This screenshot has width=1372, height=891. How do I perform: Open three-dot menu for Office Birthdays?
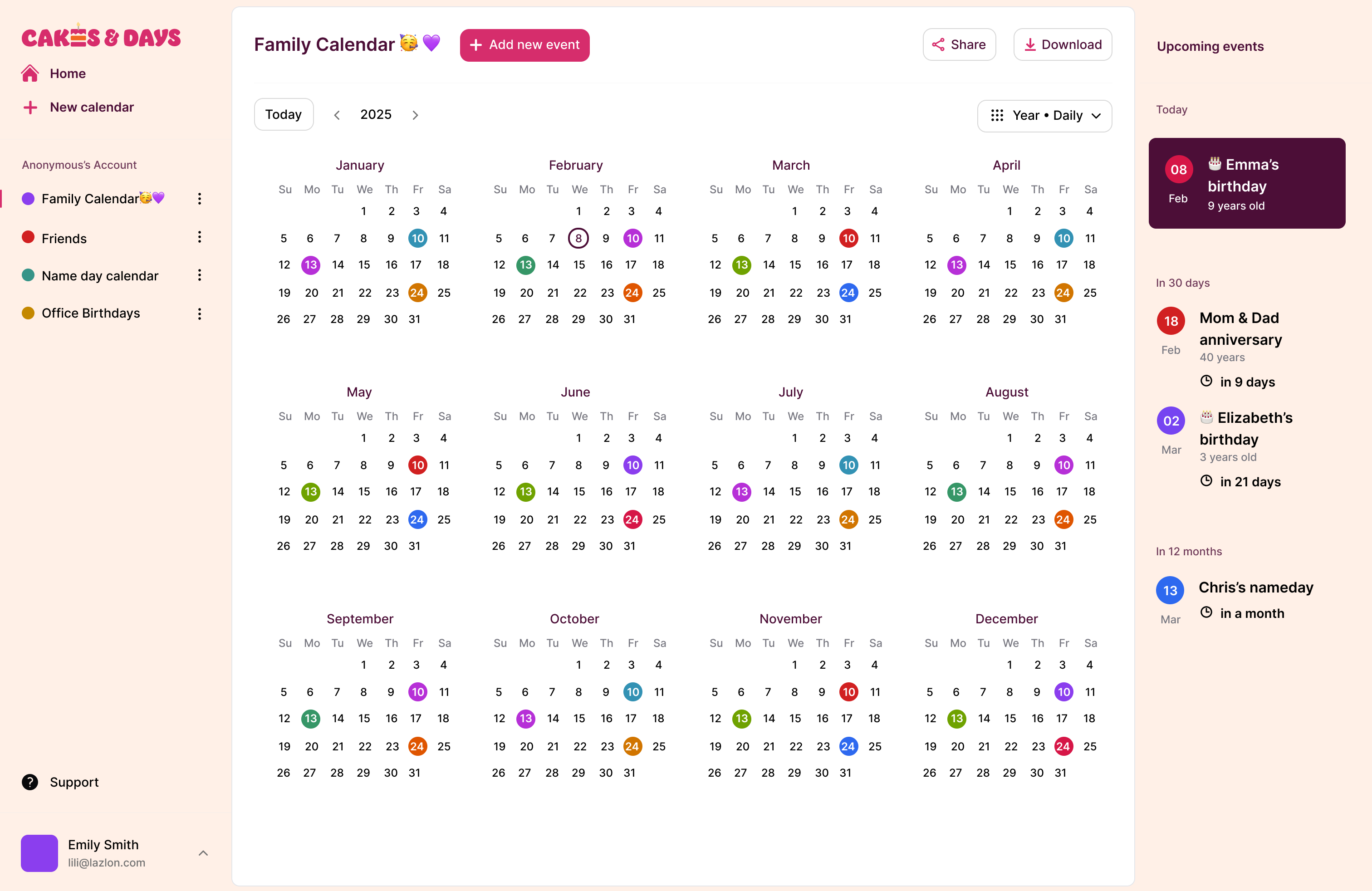click(200, 313)
